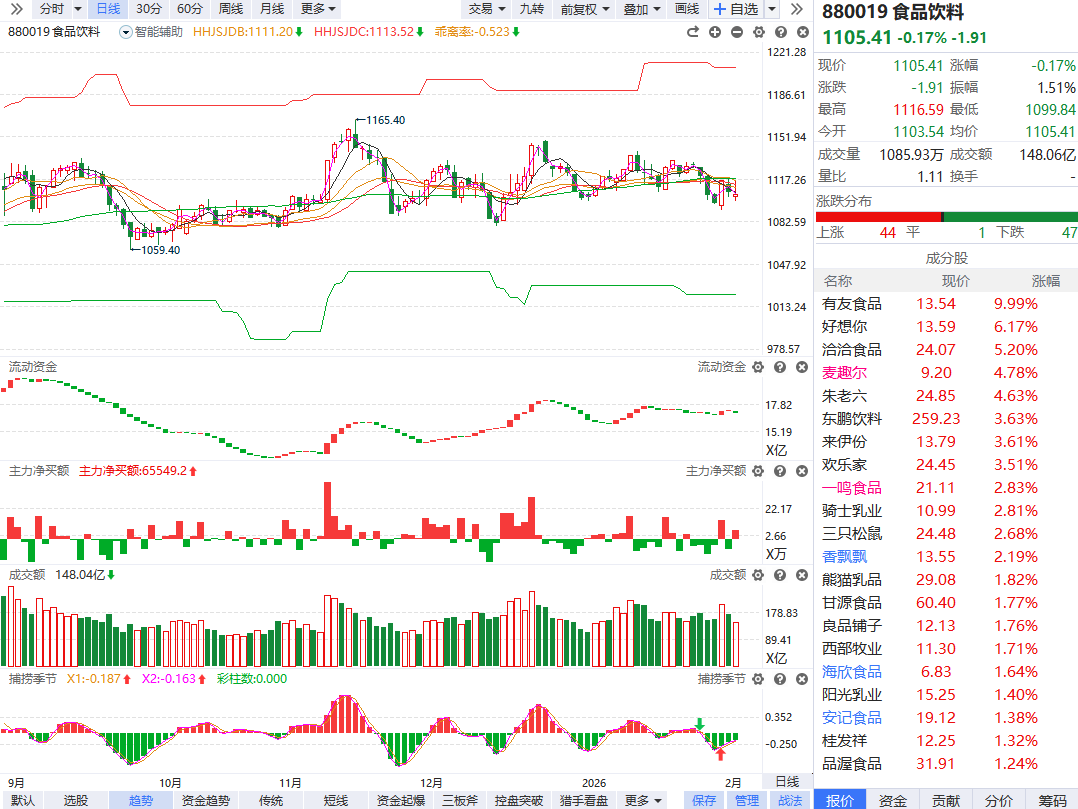Add stock to watchlist with 自选 button
The image size is (1078, 809).
[735, 9]
